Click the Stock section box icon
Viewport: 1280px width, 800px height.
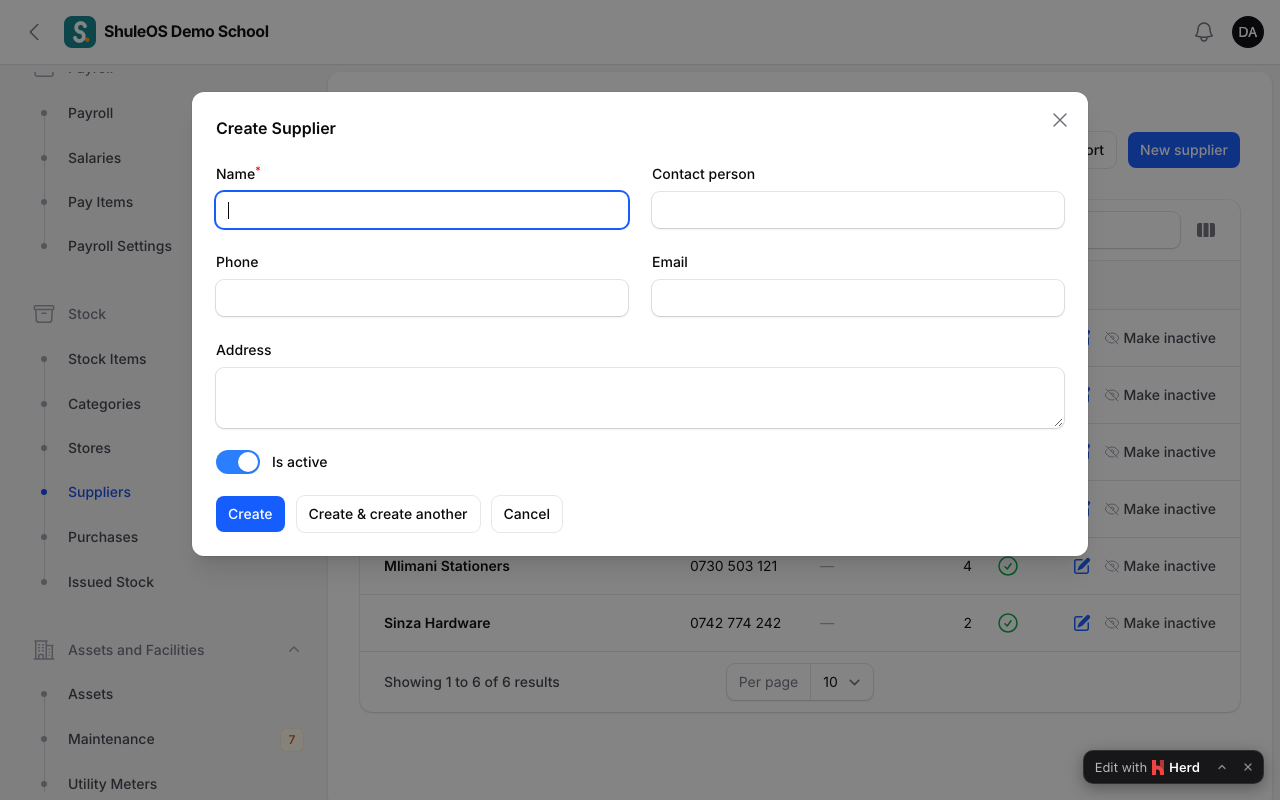click(44, 314)
